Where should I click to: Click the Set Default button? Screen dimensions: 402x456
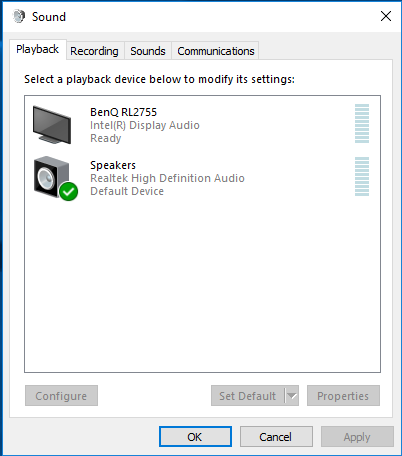tap(248, 396)
